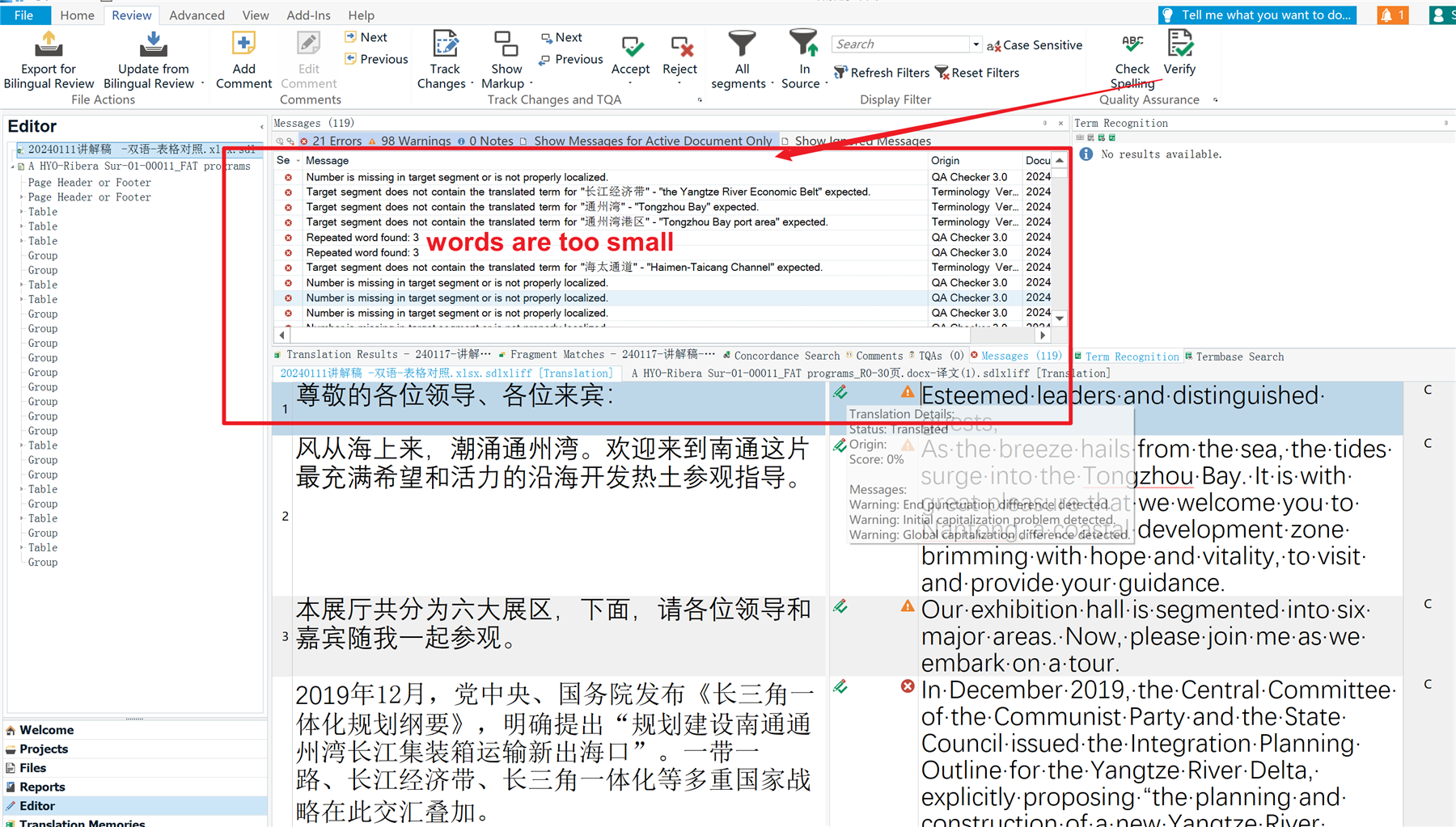Switch to the Add-Ins ribbon tab
The height and width of the screenshot is (827, 1456).
308,15
